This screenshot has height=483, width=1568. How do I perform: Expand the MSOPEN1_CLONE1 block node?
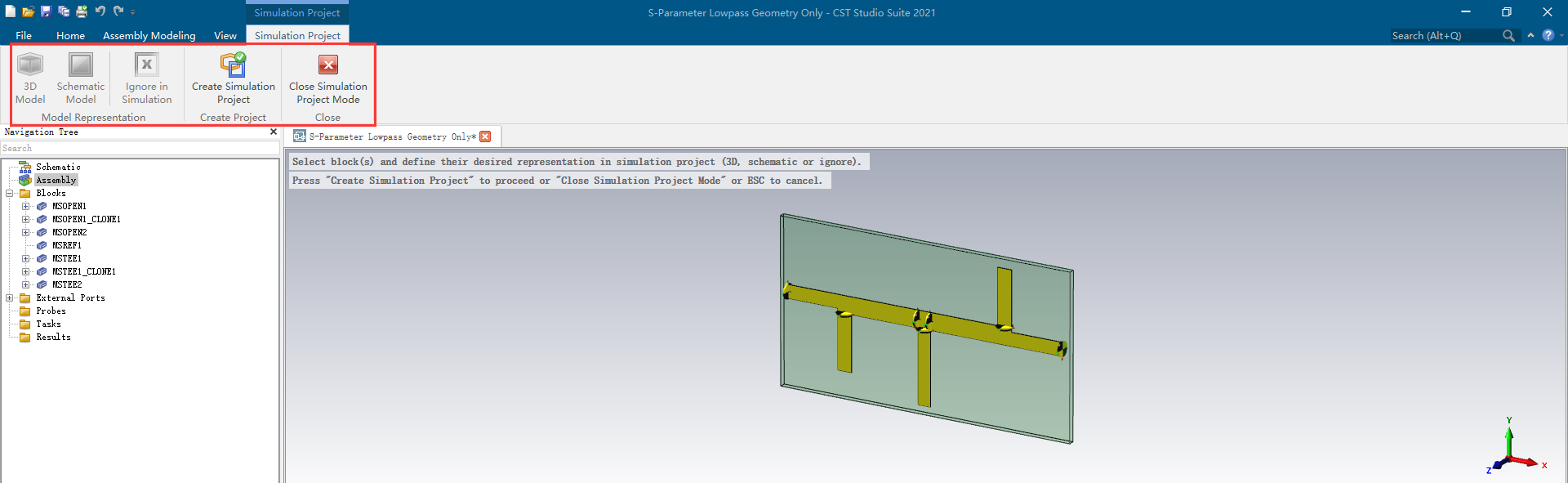26,220
